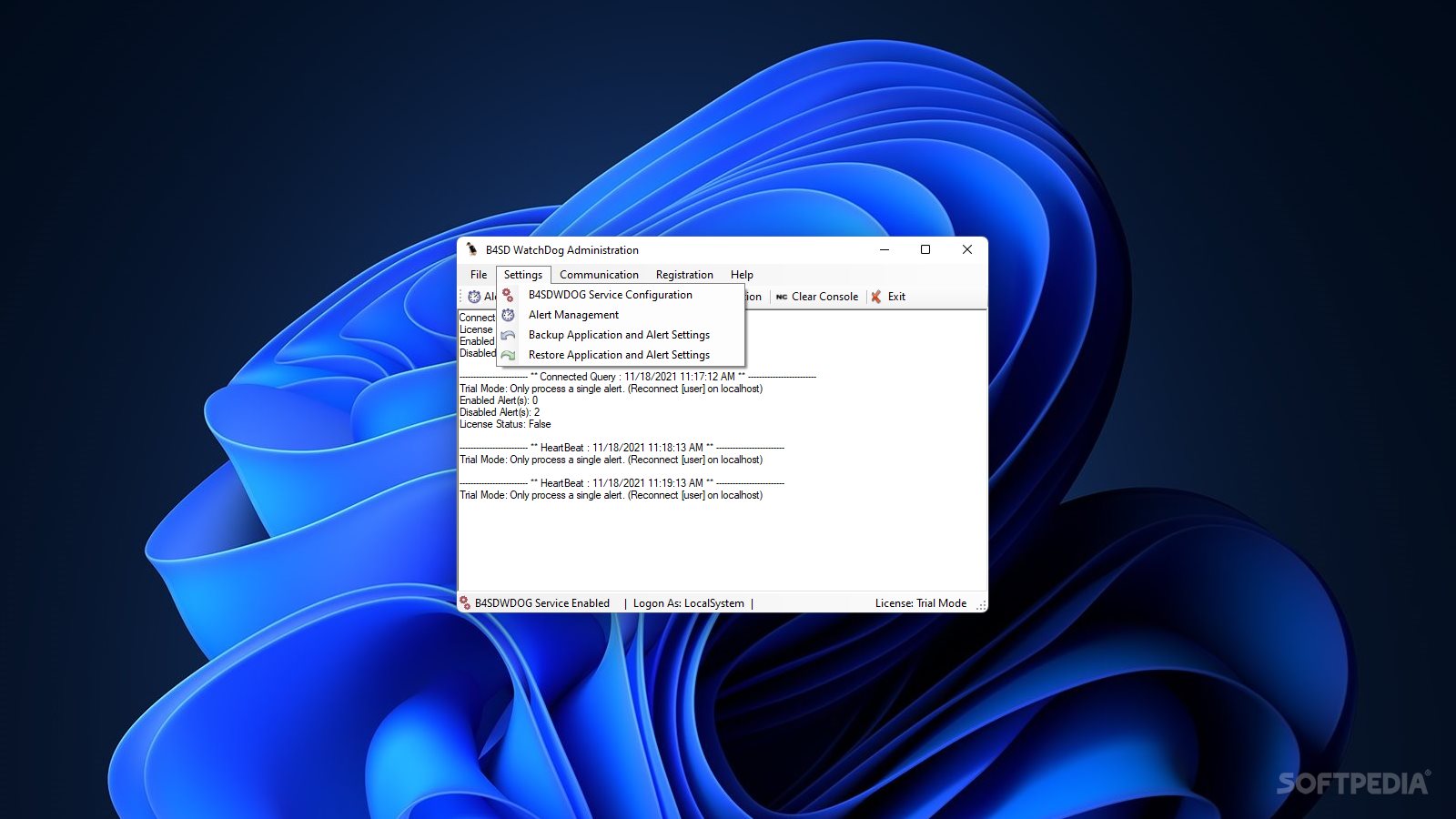Click the Trial Mode line under Connected Query
The width and height of the screenshot is (1456, 819).
(x=611, y=389)
